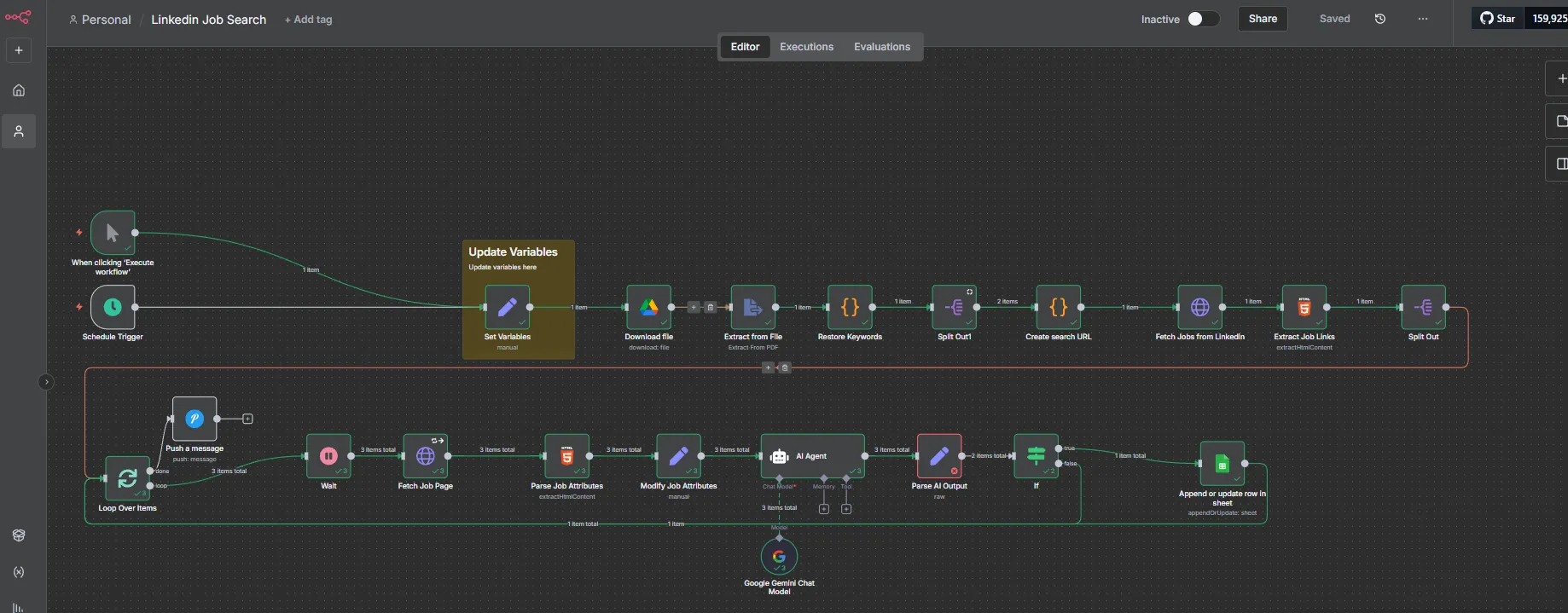
Task: Click the GitHub Star button
Action: coord(1498,19)
